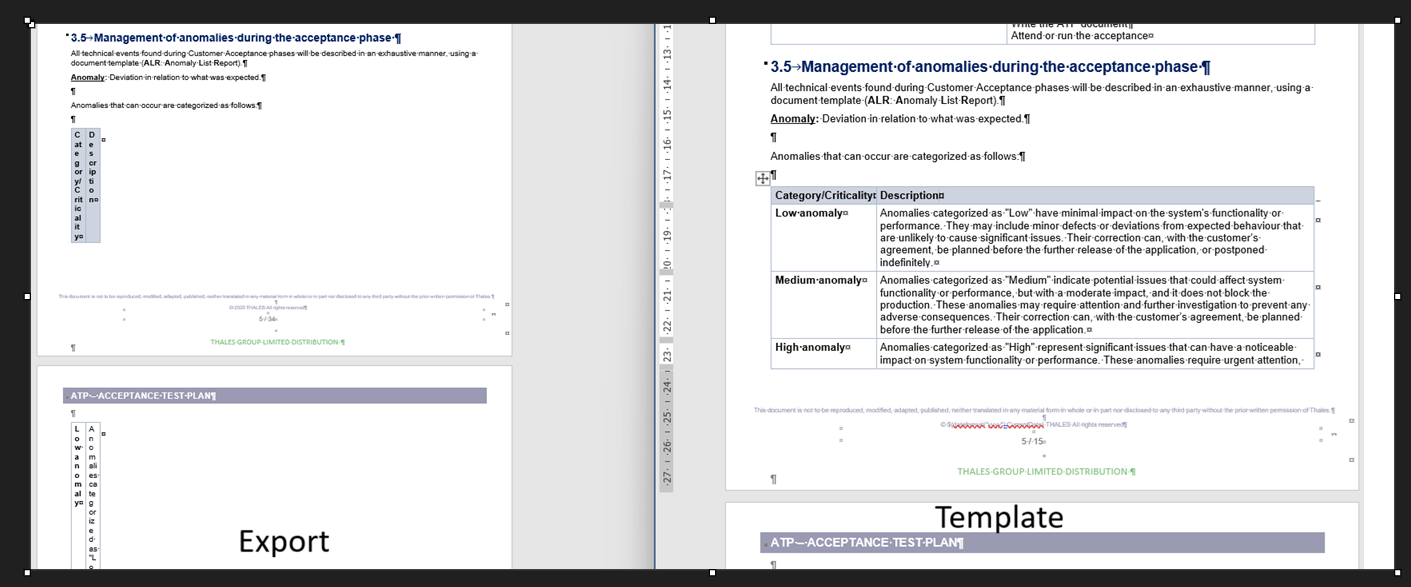Click the top-left corner resize handle

pyautogui.click(x=28, y=21)
